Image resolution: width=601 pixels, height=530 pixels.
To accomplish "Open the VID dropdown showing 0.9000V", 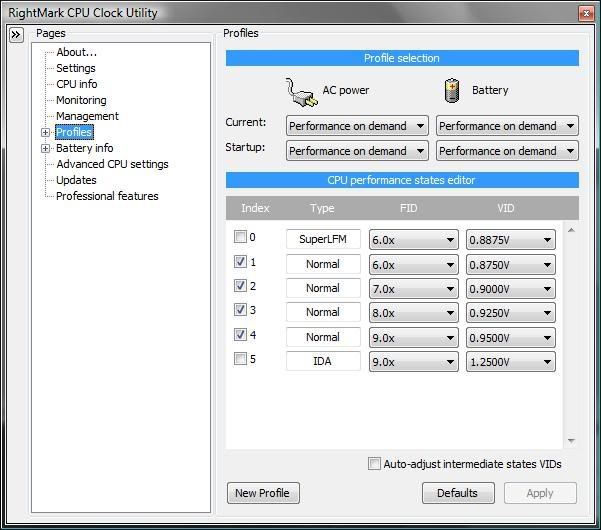I will (x=511, y=289).
